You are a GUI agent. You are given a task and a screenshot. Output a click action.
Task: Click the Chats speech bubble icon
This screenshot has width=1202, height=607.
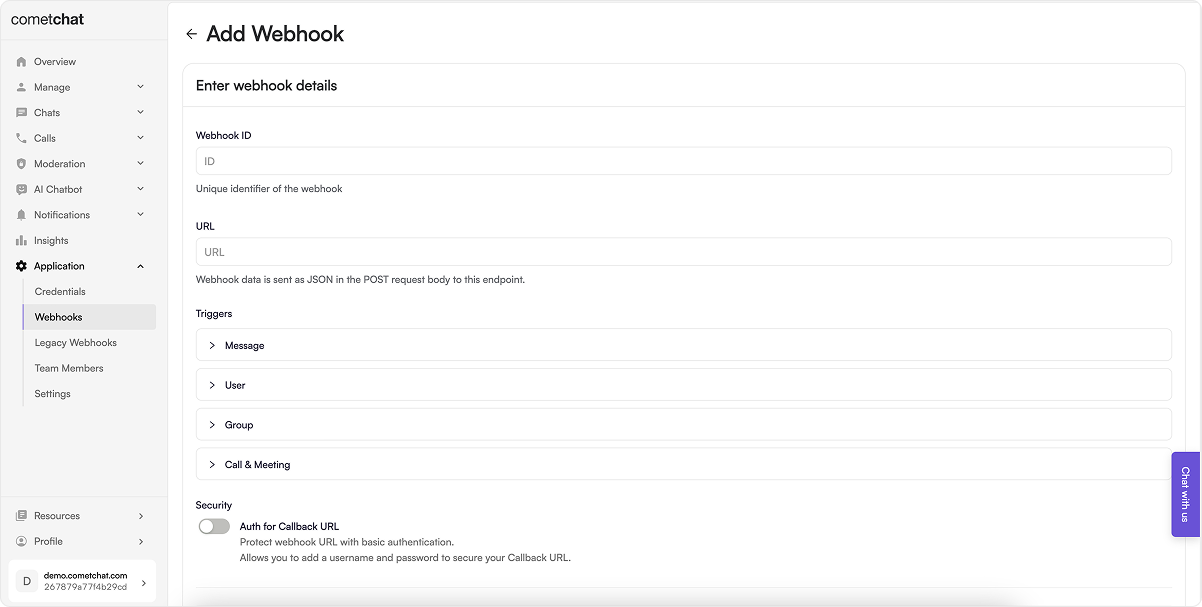point(21,113)
